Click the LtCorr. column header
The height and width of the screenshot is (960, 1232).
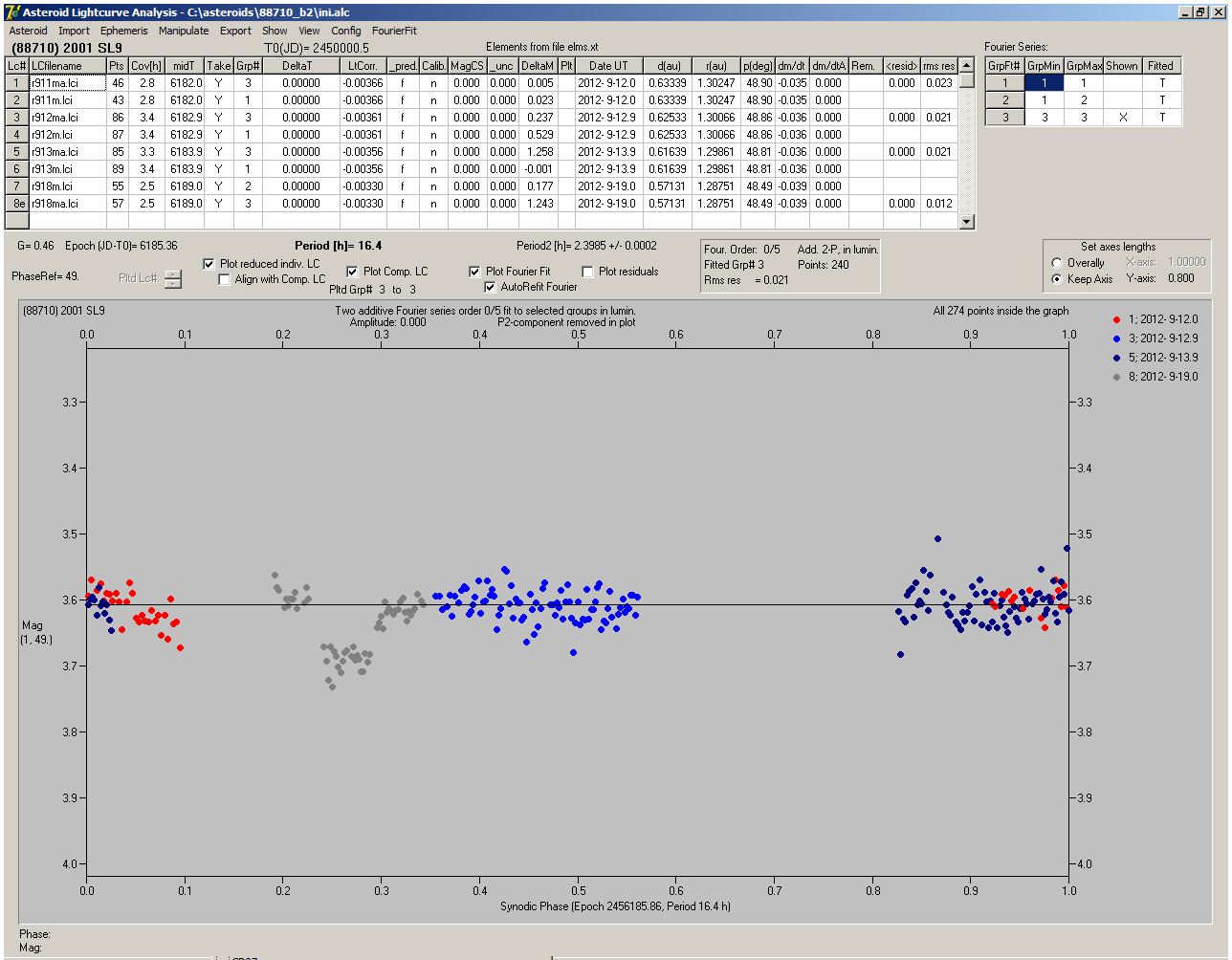363,66
